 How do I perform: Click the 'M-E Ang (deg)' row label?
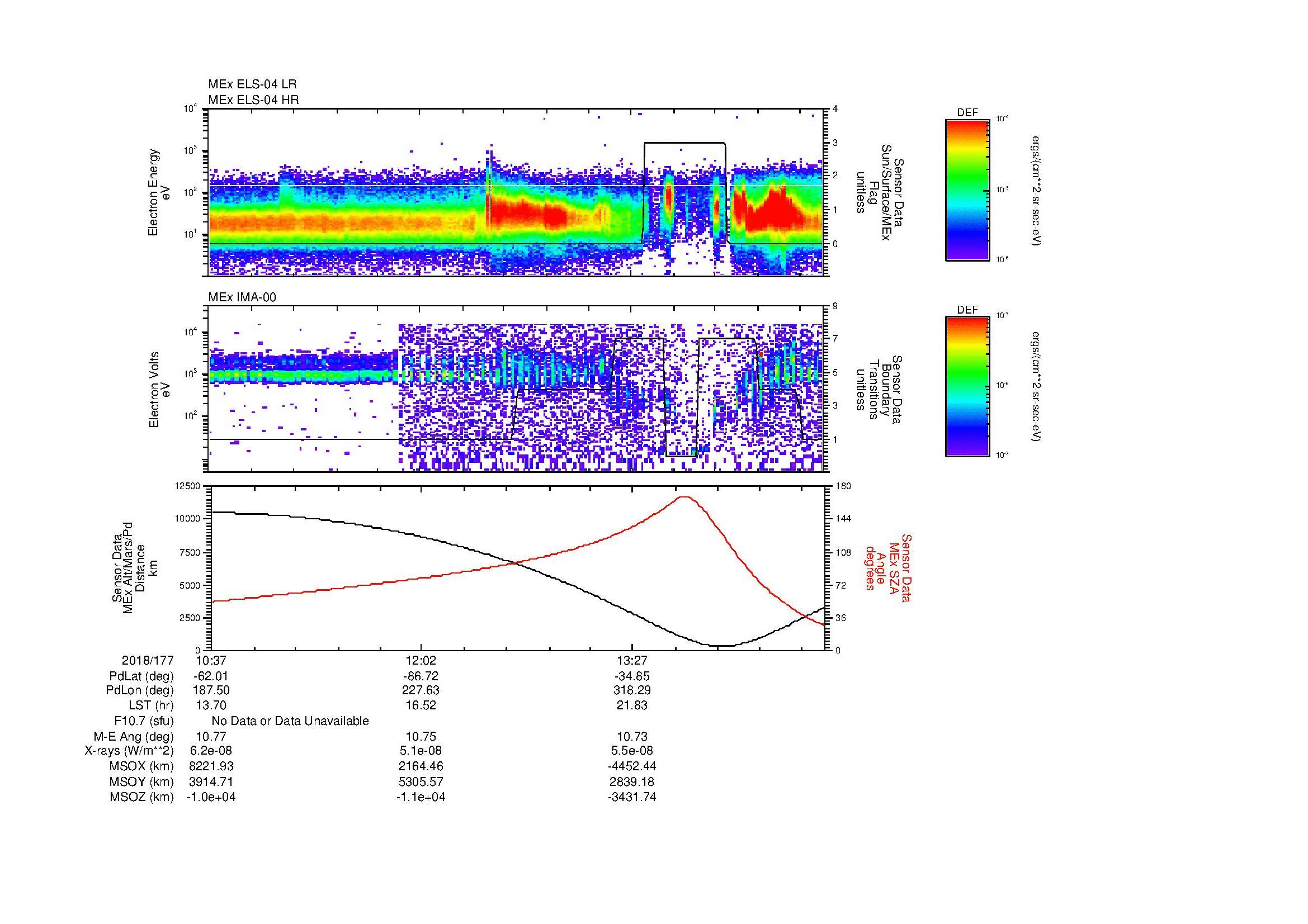[x=134, y=736]
